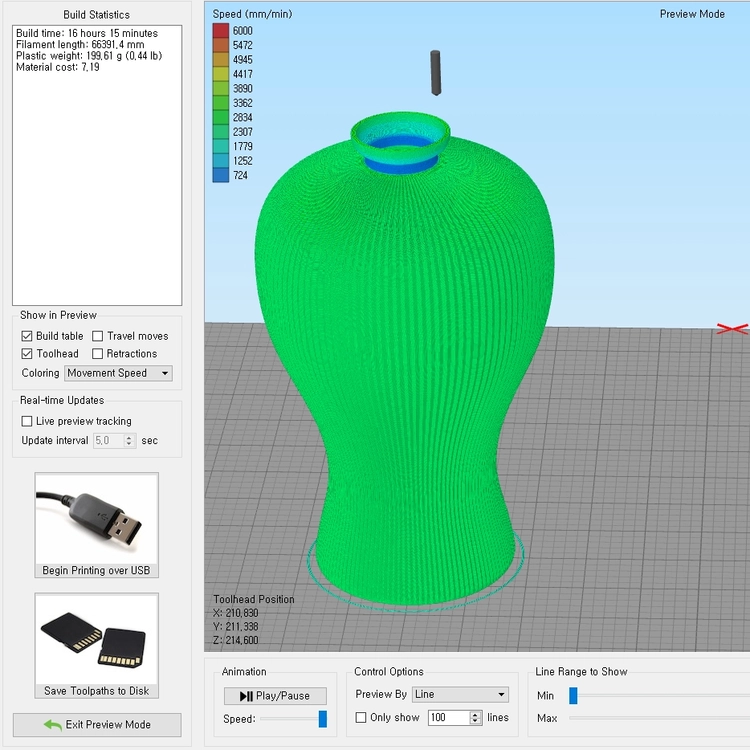Click the animation Speed slider handle
This screenshot has width=750, height=750.
pyautogui.click(x=323, y=719)
